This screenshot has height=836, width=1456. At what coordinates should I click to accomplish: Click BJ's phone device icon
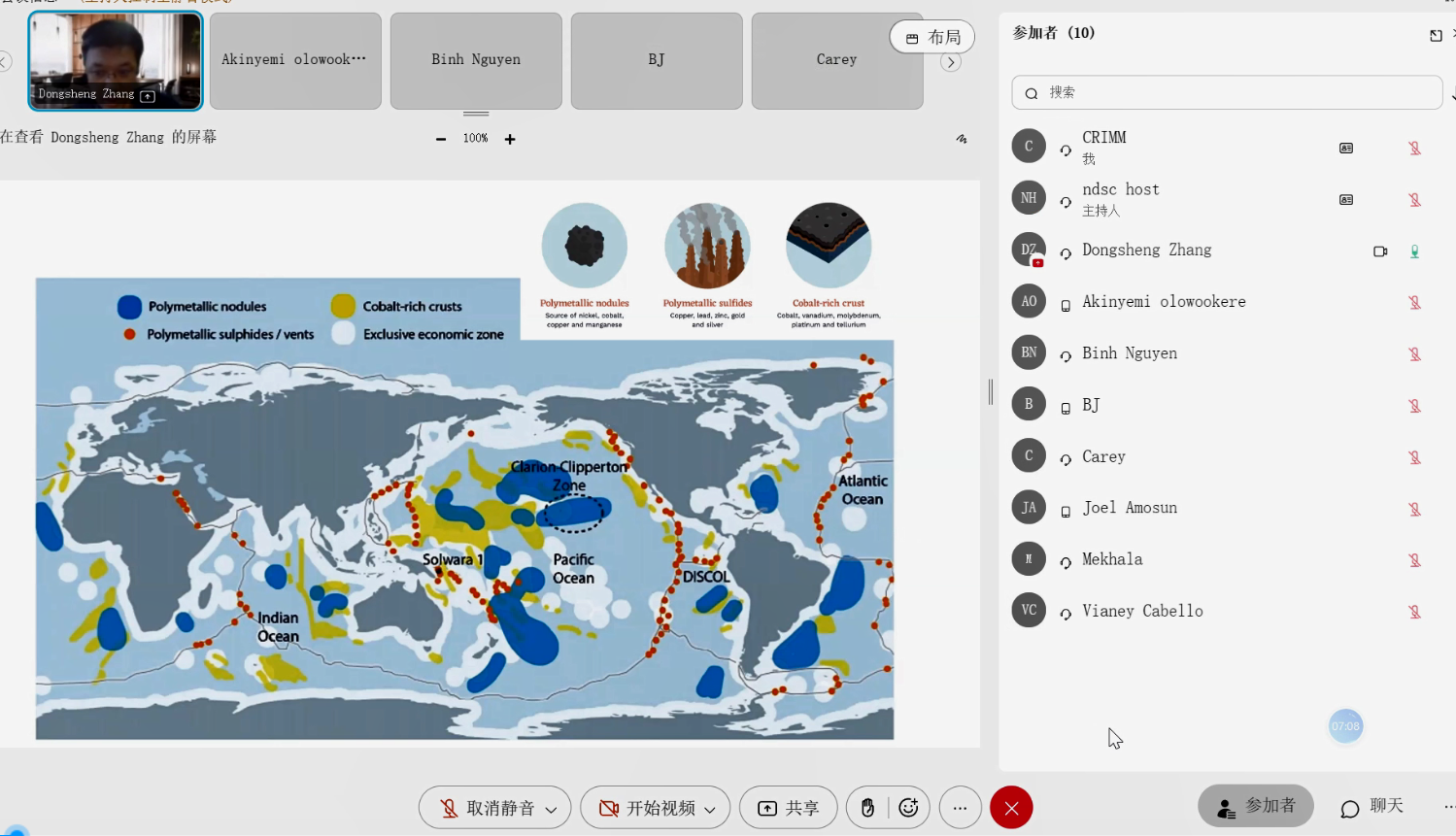[x=1066, y=408]
